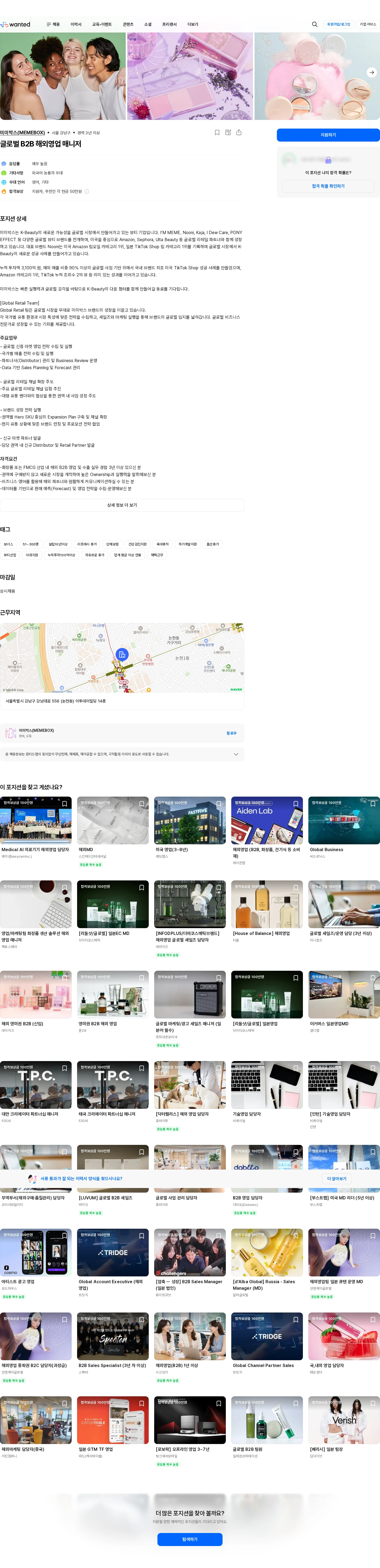Open the 교육·이벤트 menu item
Image resolution: width=380 pixels, height=1568 pixels.
[x=102, y=24]
